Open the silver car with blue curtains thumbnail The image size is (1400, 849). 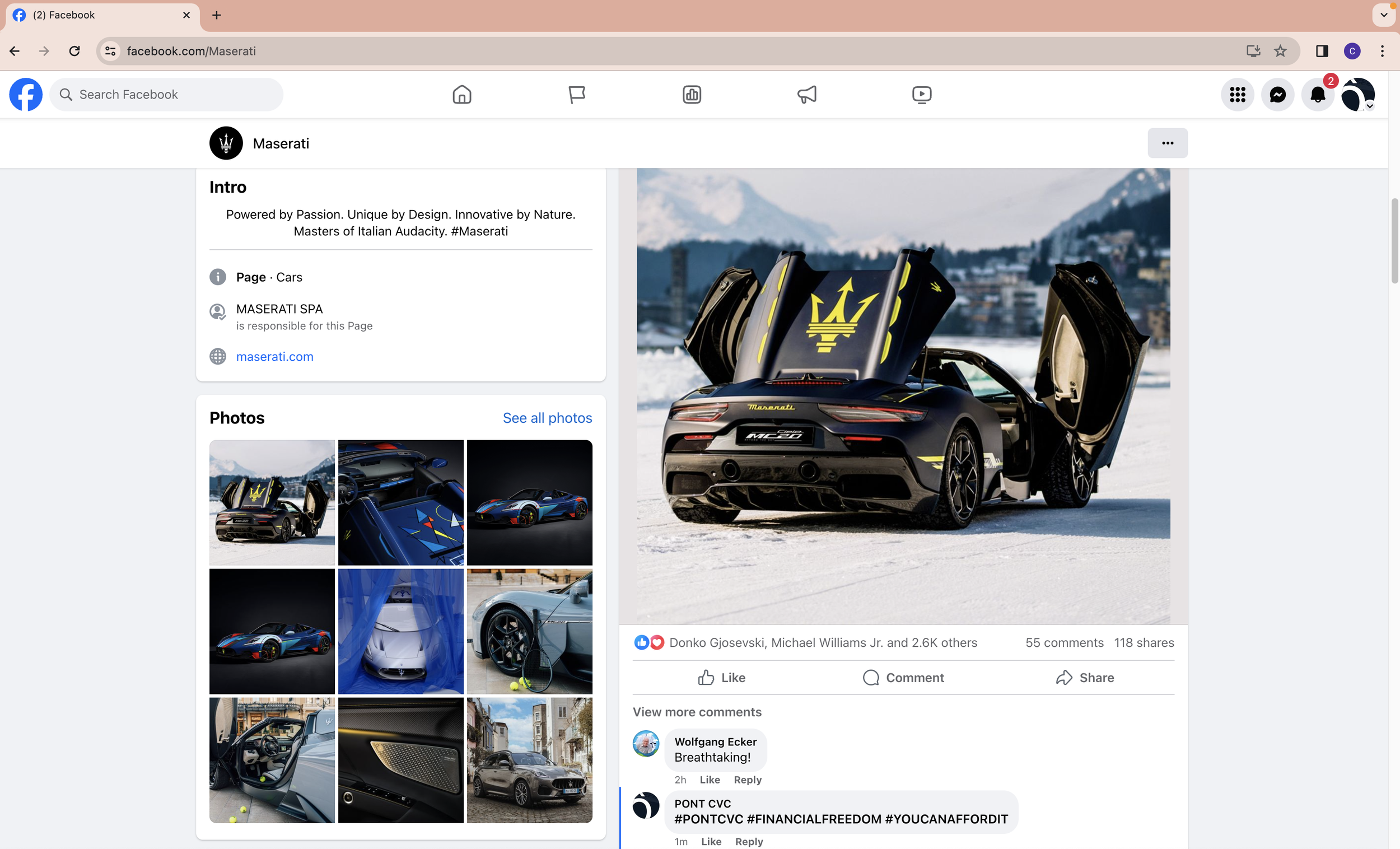pos(400,631)
